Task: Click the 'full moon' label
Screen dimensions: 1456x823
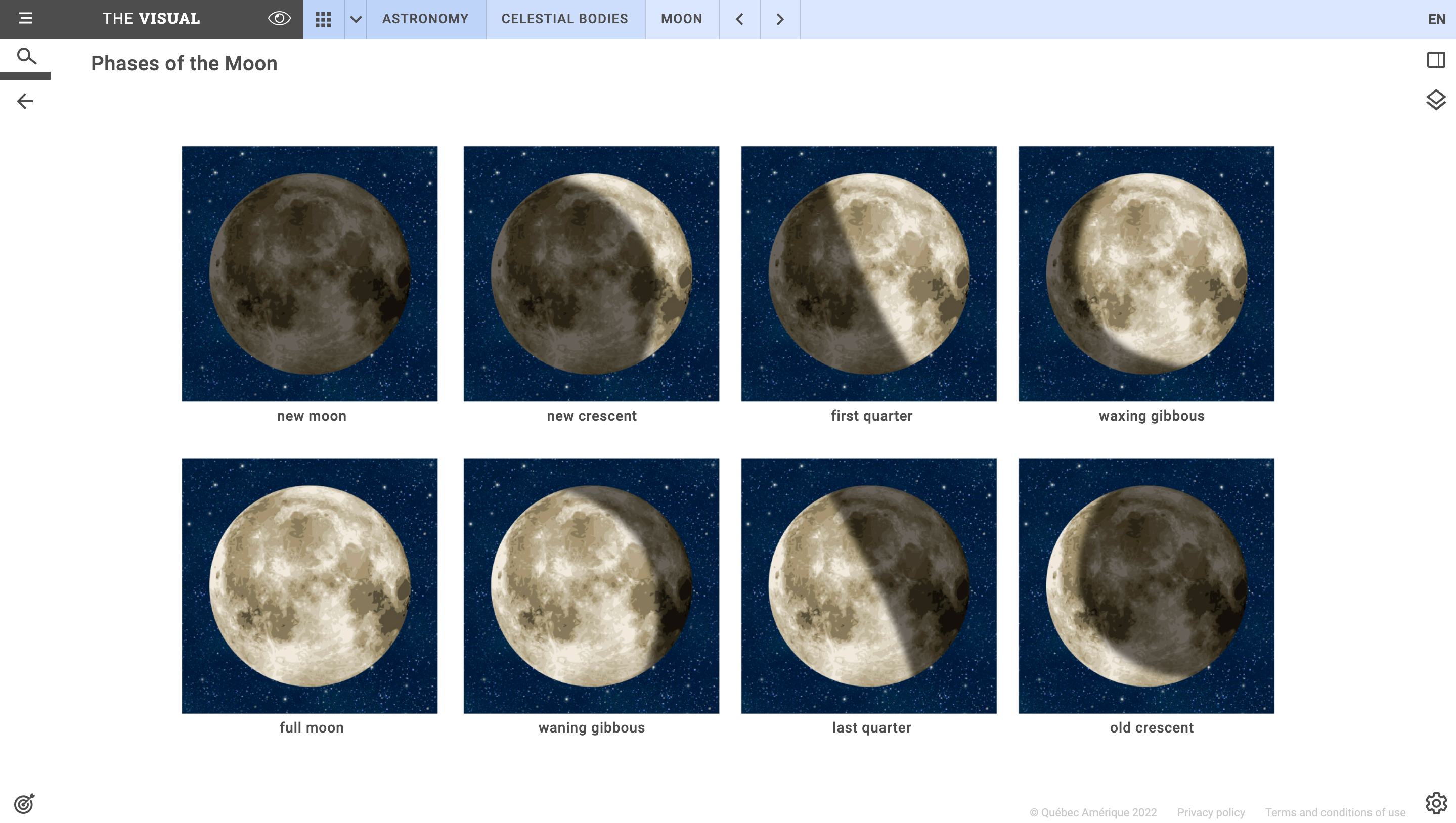Action: click(312, 727)
